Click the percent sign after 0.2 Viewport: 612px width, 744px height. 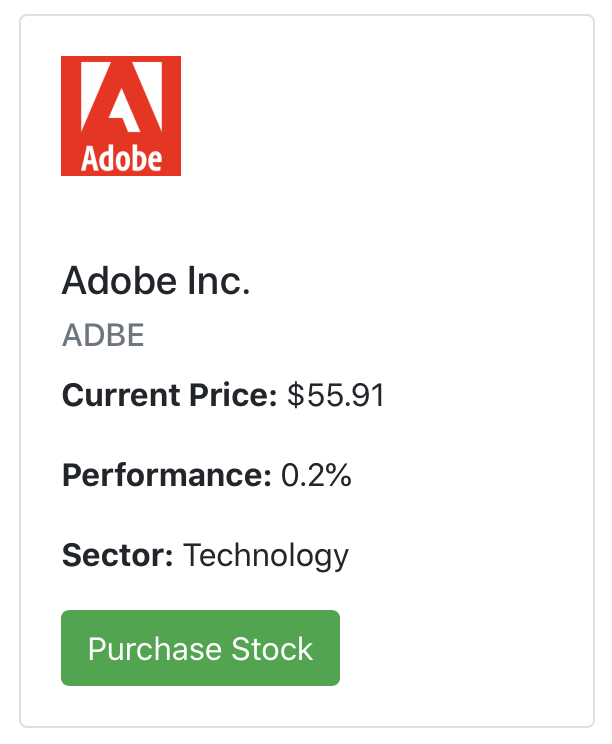[x=339, y=475]
